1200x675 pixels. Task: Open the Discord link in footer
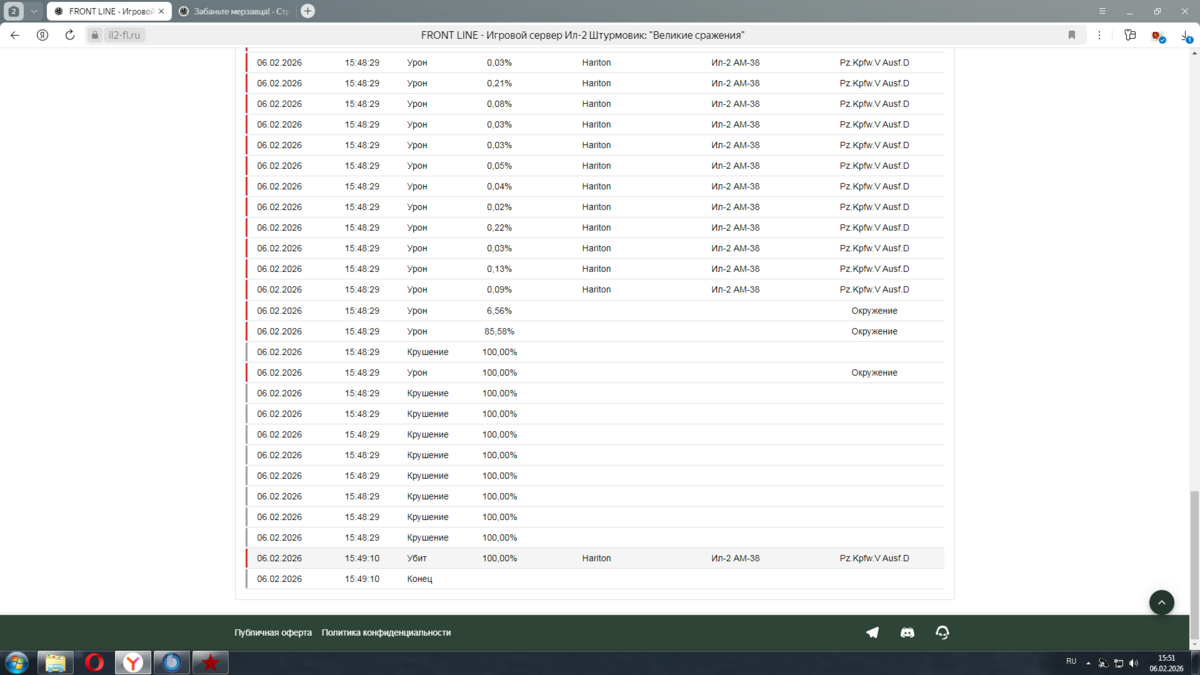(907, 632)
